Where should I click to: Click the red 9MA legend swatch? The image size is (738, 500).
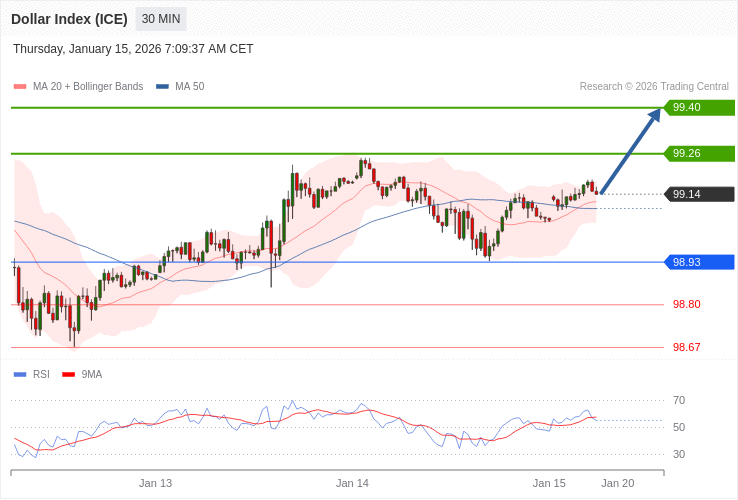69,375
